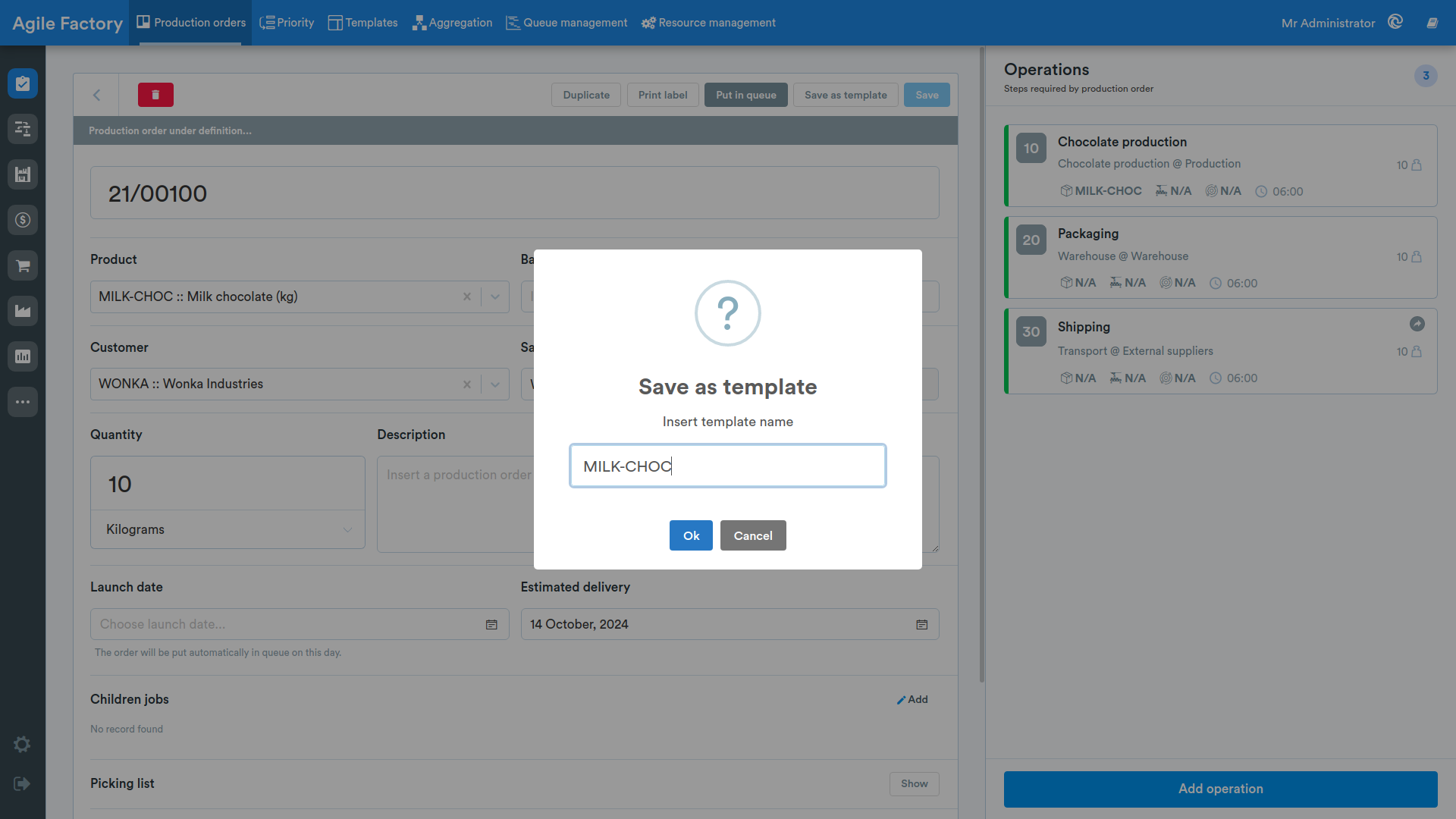Click lock icon on Packaging operation
The width and height of the screenshot is (1456, 819).
coord(1416,256)
